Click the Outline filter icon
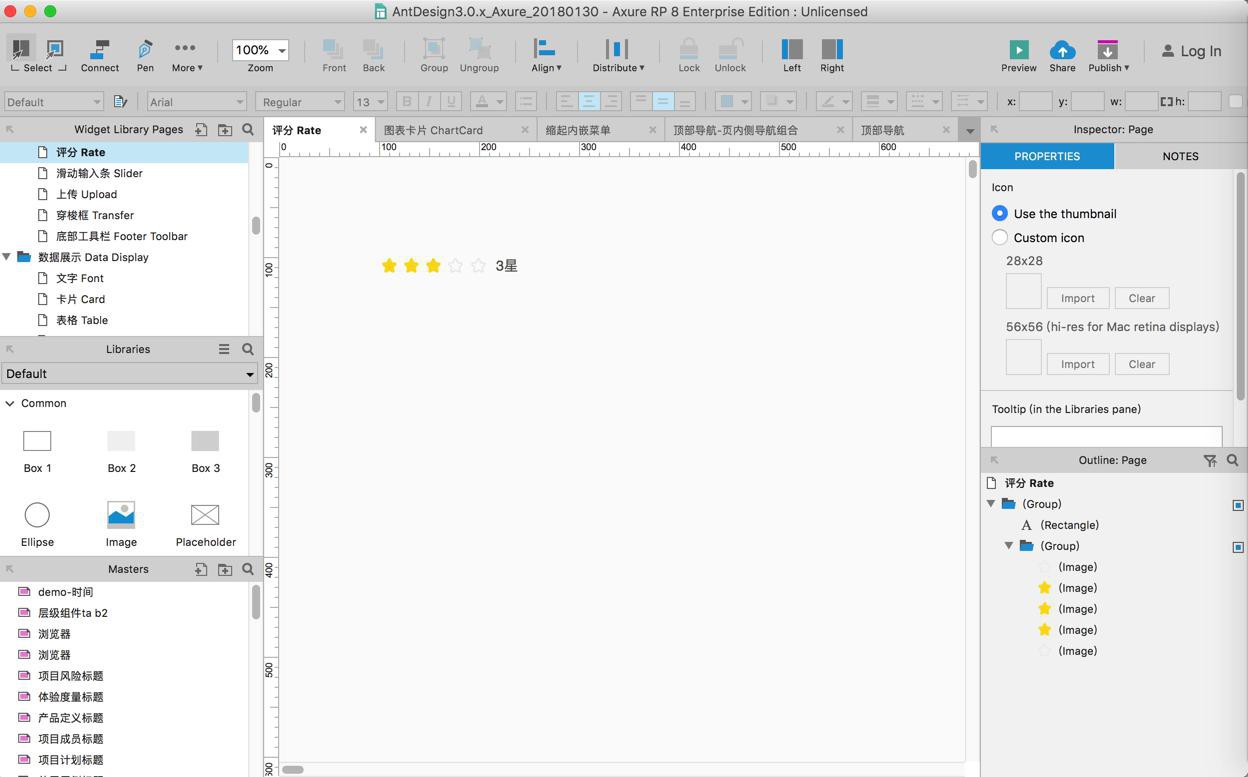Image resolution: width=1248 pixels, height=777 pixels. click(x=1210, y=460)
